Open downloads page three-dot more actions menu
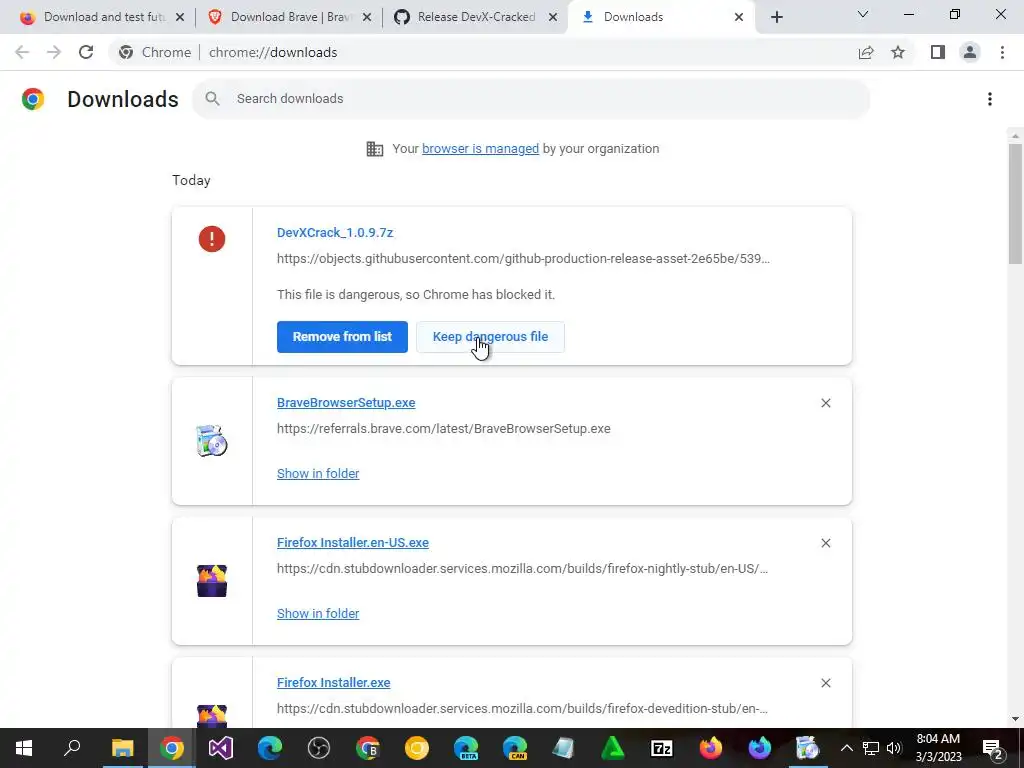The image size is (1024, 768). (990, 99)
